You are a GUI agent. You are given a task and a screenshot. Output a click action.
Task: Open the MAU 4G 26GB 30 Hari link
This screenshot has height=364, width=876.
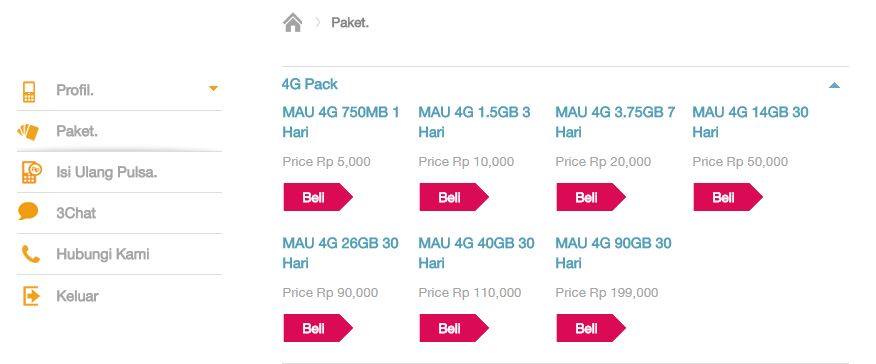pyautogui.click(x=340, y=253)
